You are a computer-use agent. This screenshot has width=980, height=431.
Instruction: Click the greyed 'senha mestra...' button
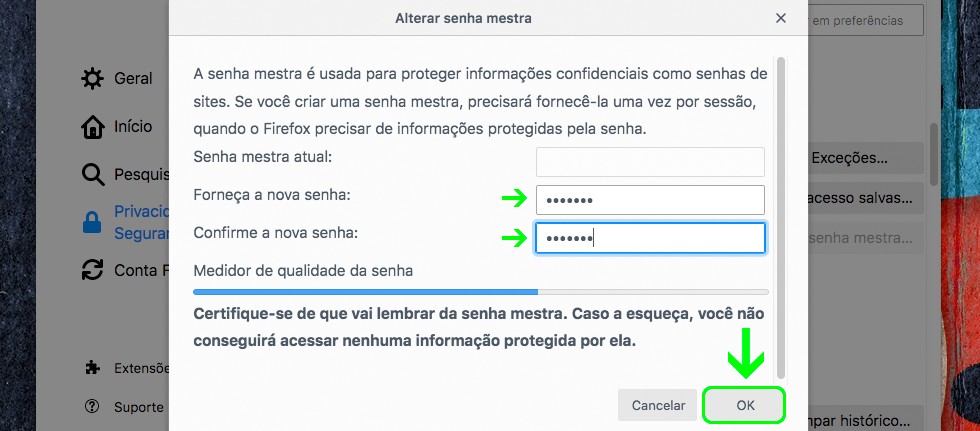[x=860, y=239]
